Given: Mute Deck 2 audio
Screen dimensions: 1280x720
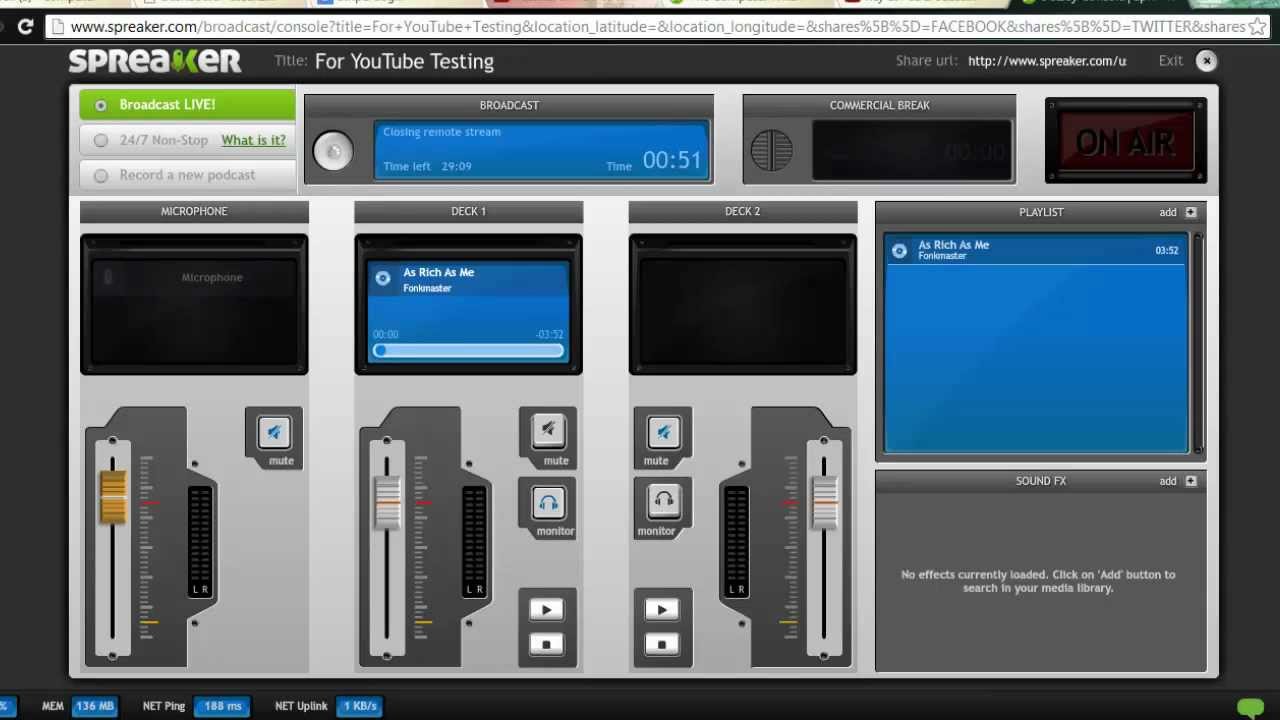Looking at the screenshot, I should [x=663, y=432].
